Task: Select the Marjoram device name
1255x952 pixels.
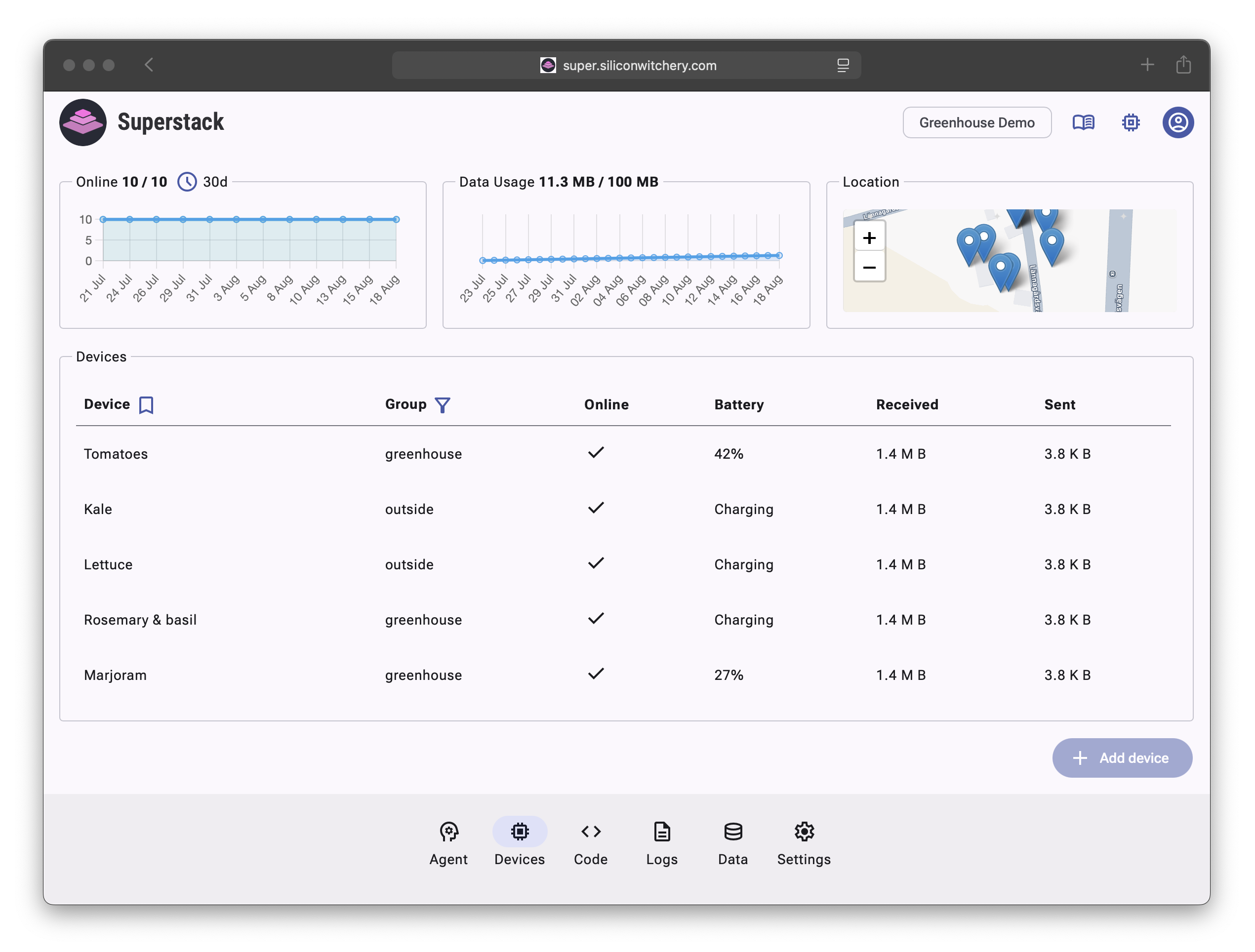Action: pos(115,675)
